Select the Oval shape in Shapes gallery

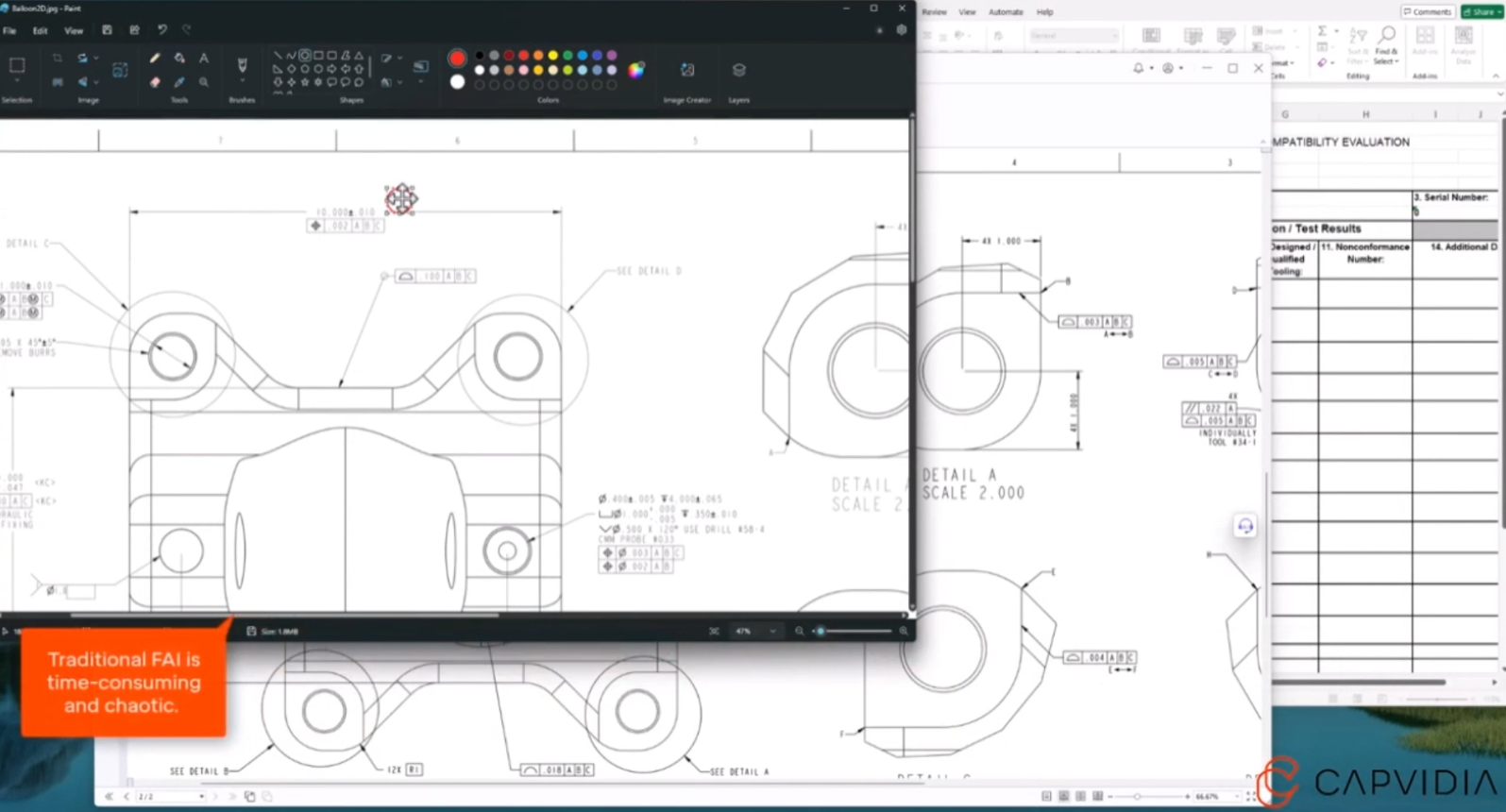tap(305, 56)
